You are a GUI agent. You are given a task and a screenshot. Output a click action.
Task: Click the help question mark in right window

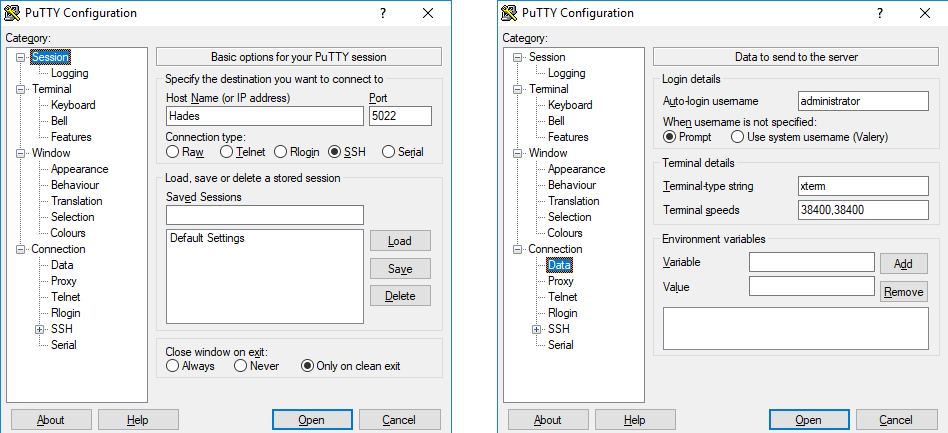coord(880,13)
